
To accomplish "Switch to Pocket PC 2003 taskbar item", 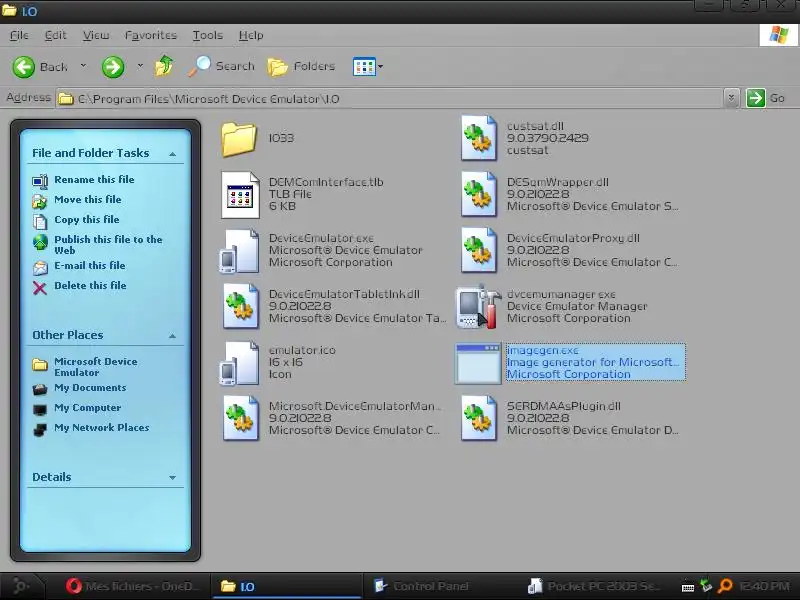I will tap(594, 586).
